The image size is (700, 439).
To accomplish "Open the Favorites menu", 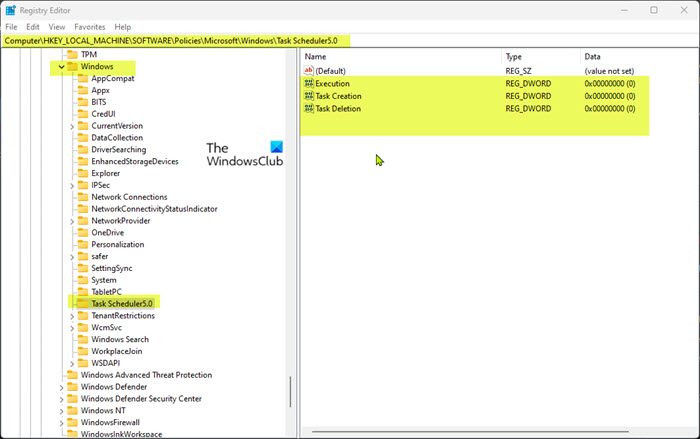I will click(x=90, y=27).
